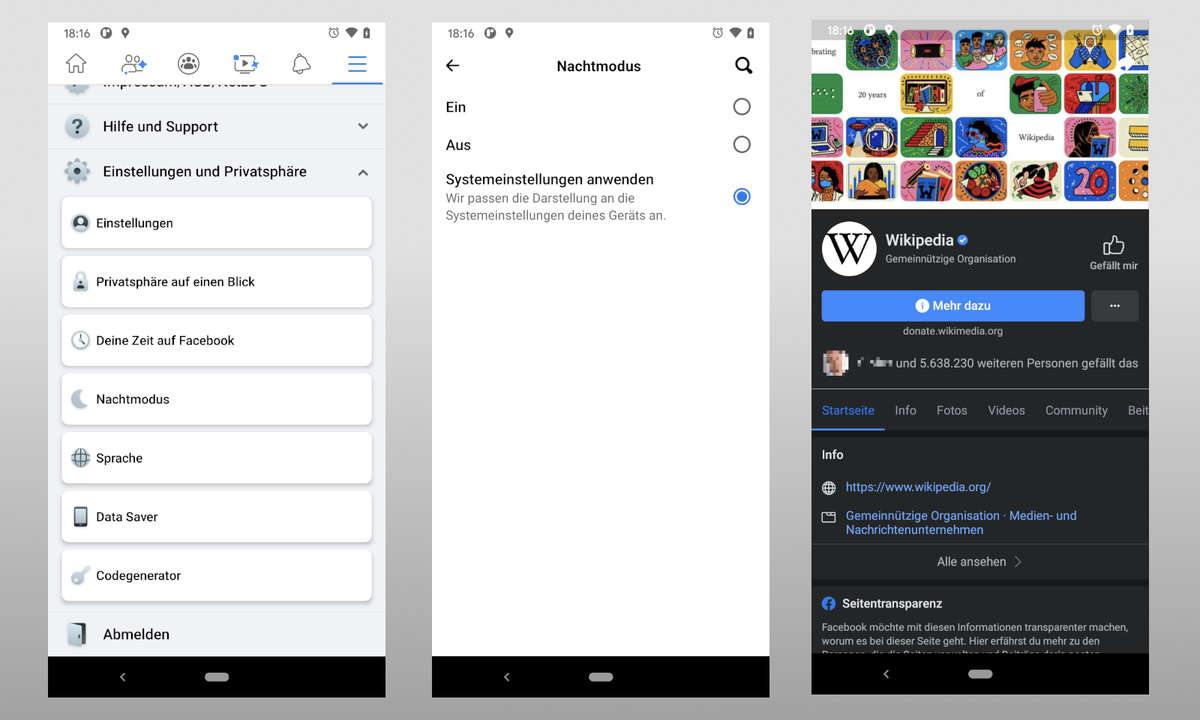Open the Facebook home feed icon
This screenshot has width=1200, height=720.
pyautogui.click(x=76, y=64)
